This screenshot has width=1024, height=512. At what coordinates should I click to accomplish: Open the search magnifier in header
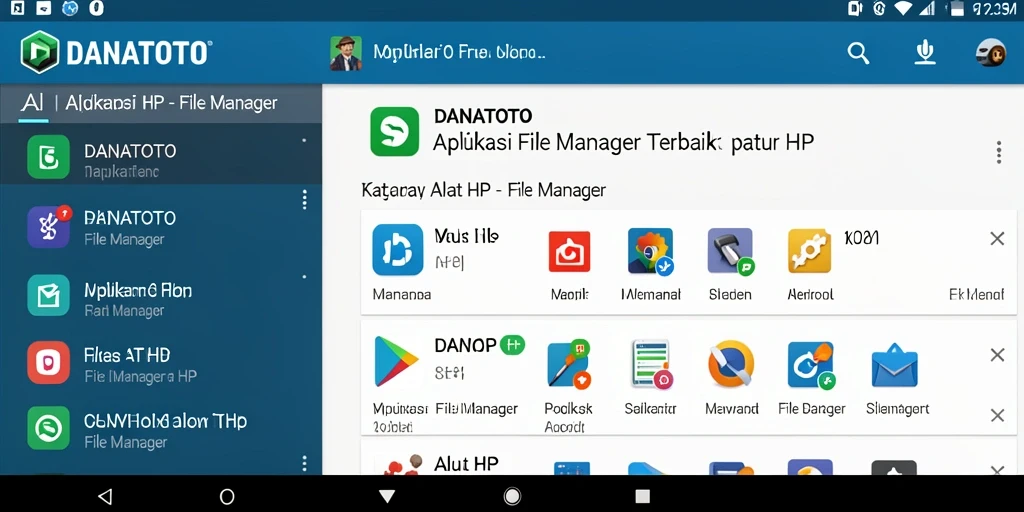pyautogui.click(x=858, y=53)
